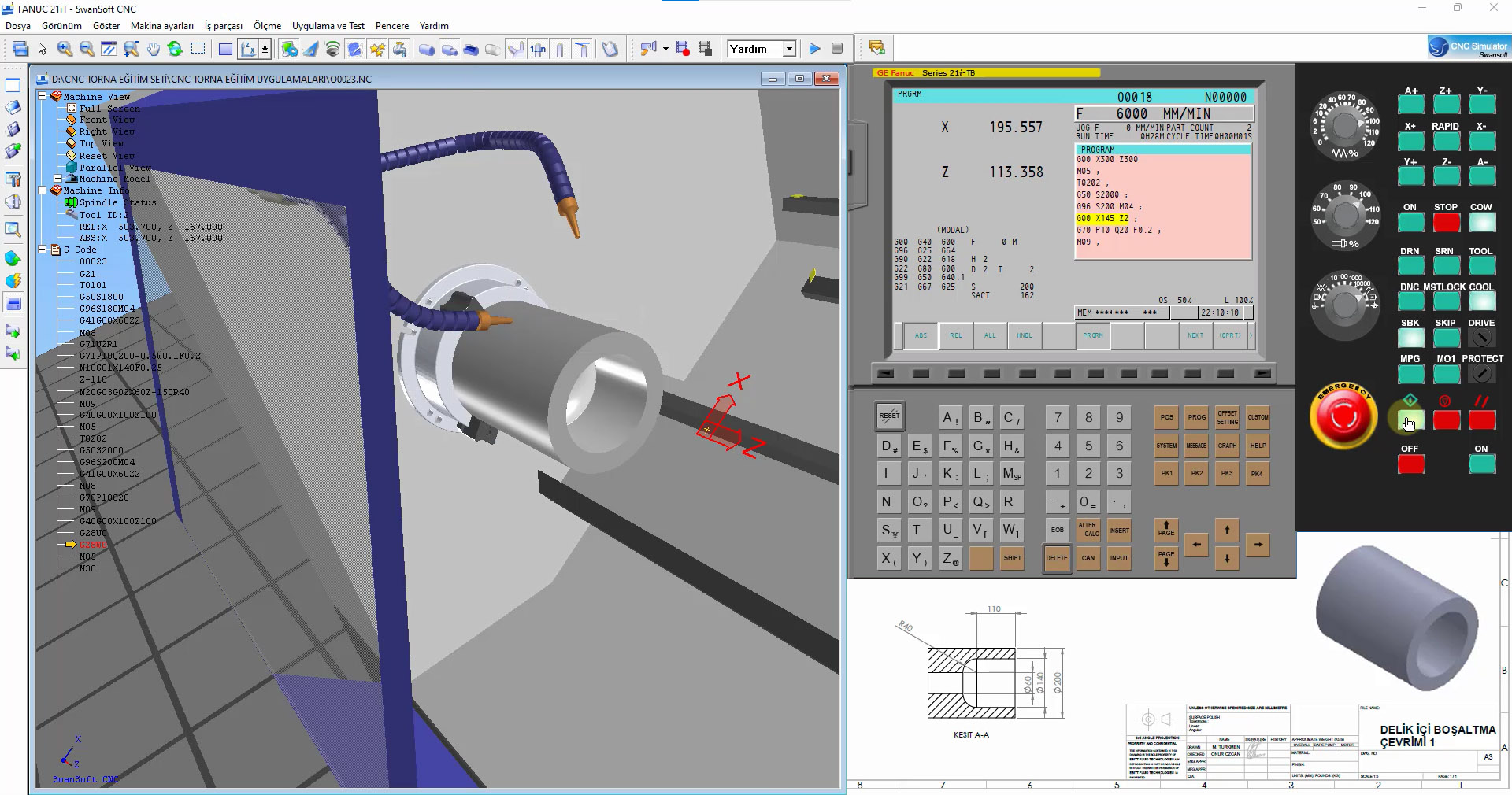Collapse the G Code tree node
Screen dimensions: 1512x795
click(43, 250)
